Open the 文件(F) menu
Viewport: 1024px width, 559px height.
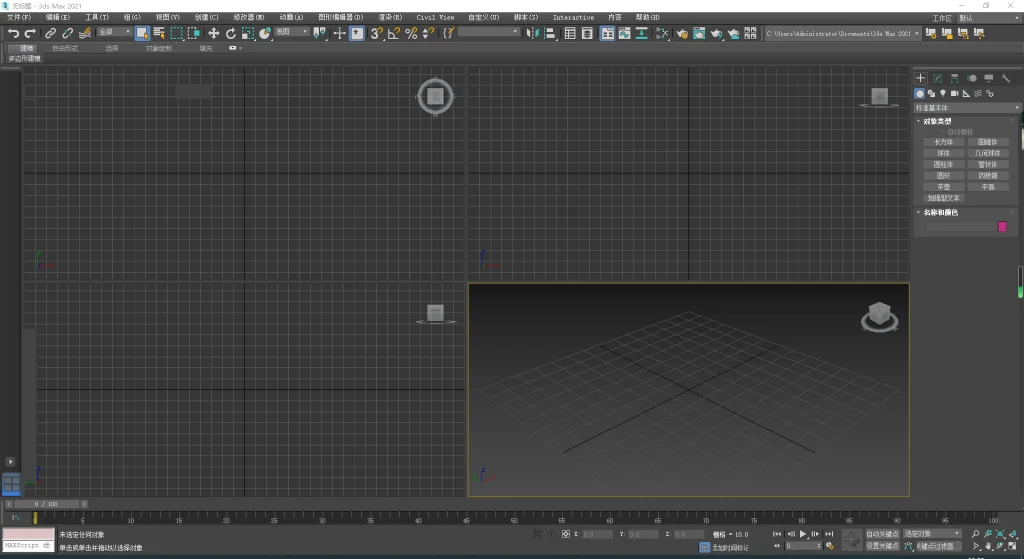pyautogui.click(x=19, y=18)
